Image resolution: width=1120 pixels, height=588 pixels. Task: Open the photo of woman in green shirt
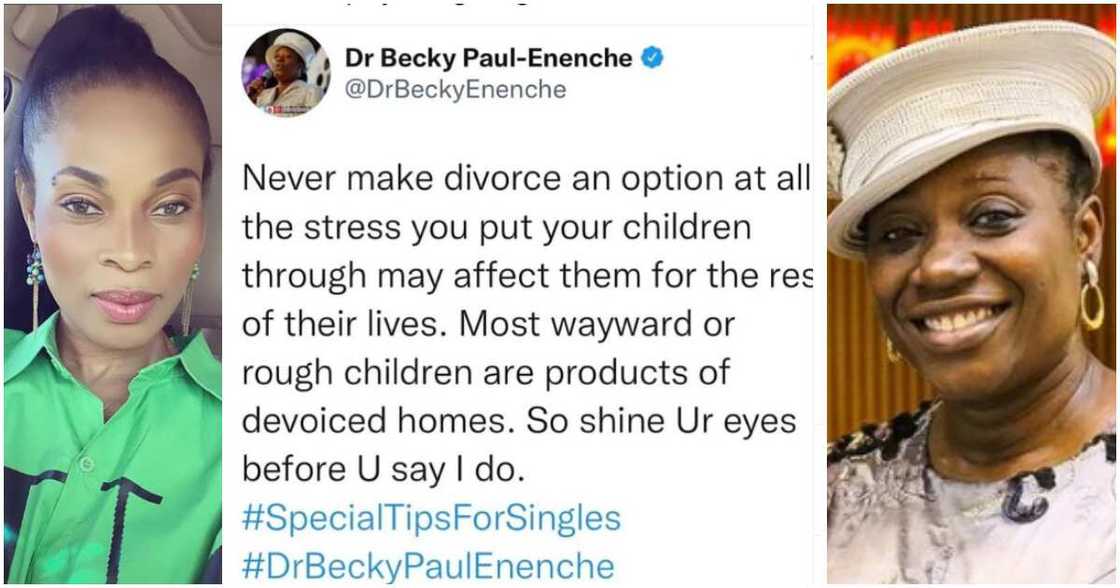tap(112, 294)
